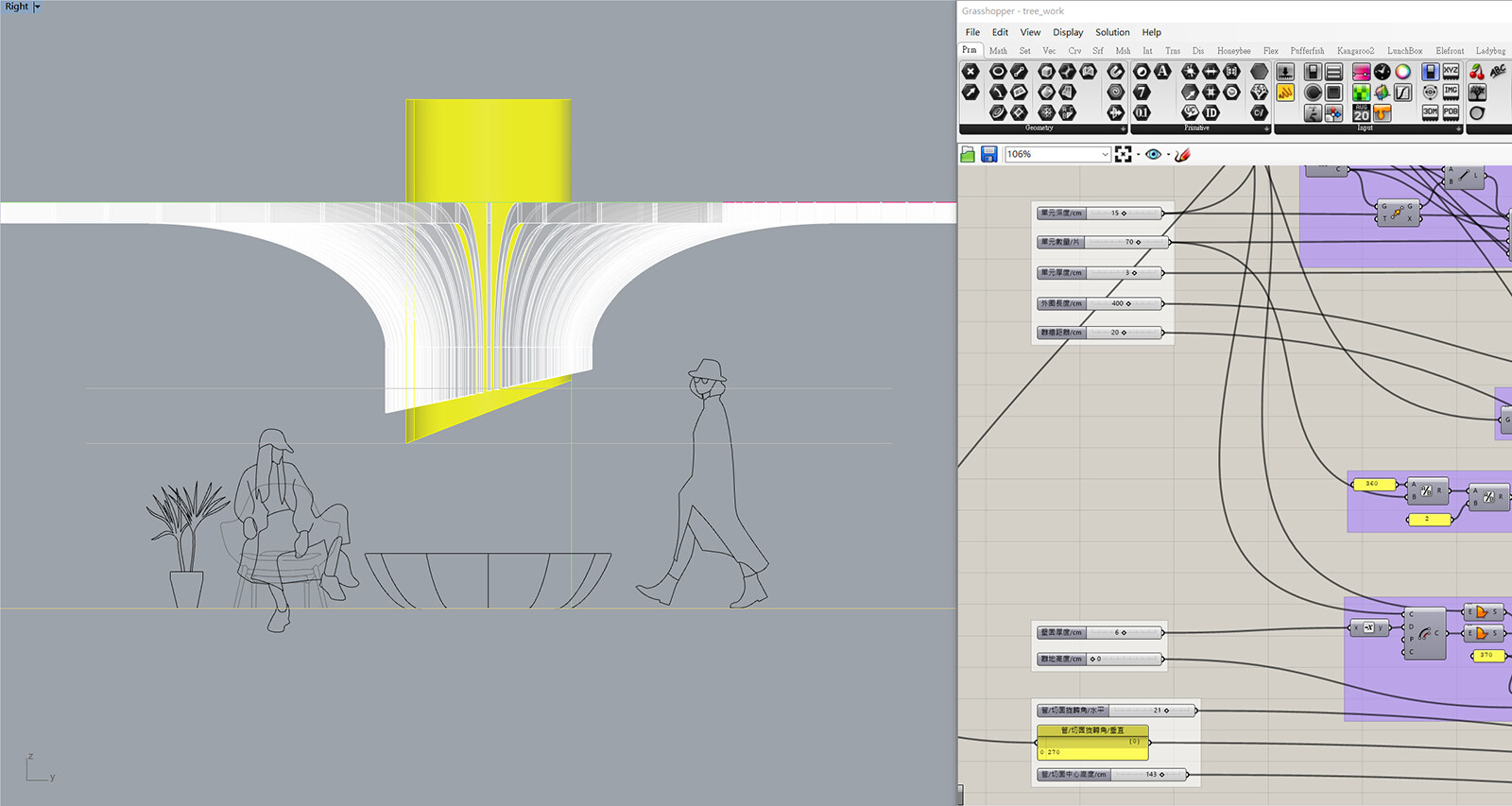Click the Right viewport label
1512x806 pixels.
point(17,7)
